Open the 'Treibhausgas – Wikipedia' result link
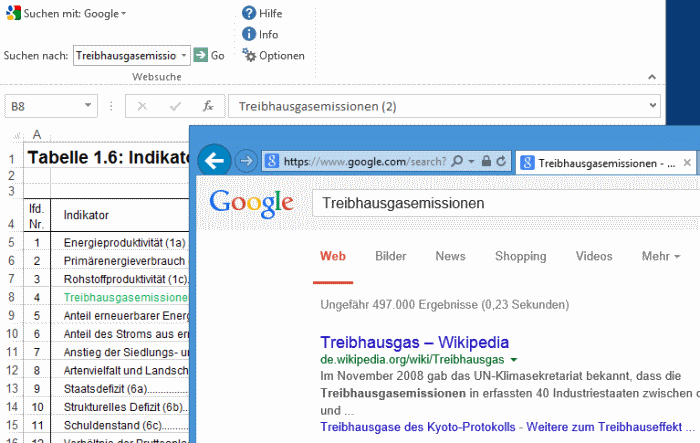 414,343
